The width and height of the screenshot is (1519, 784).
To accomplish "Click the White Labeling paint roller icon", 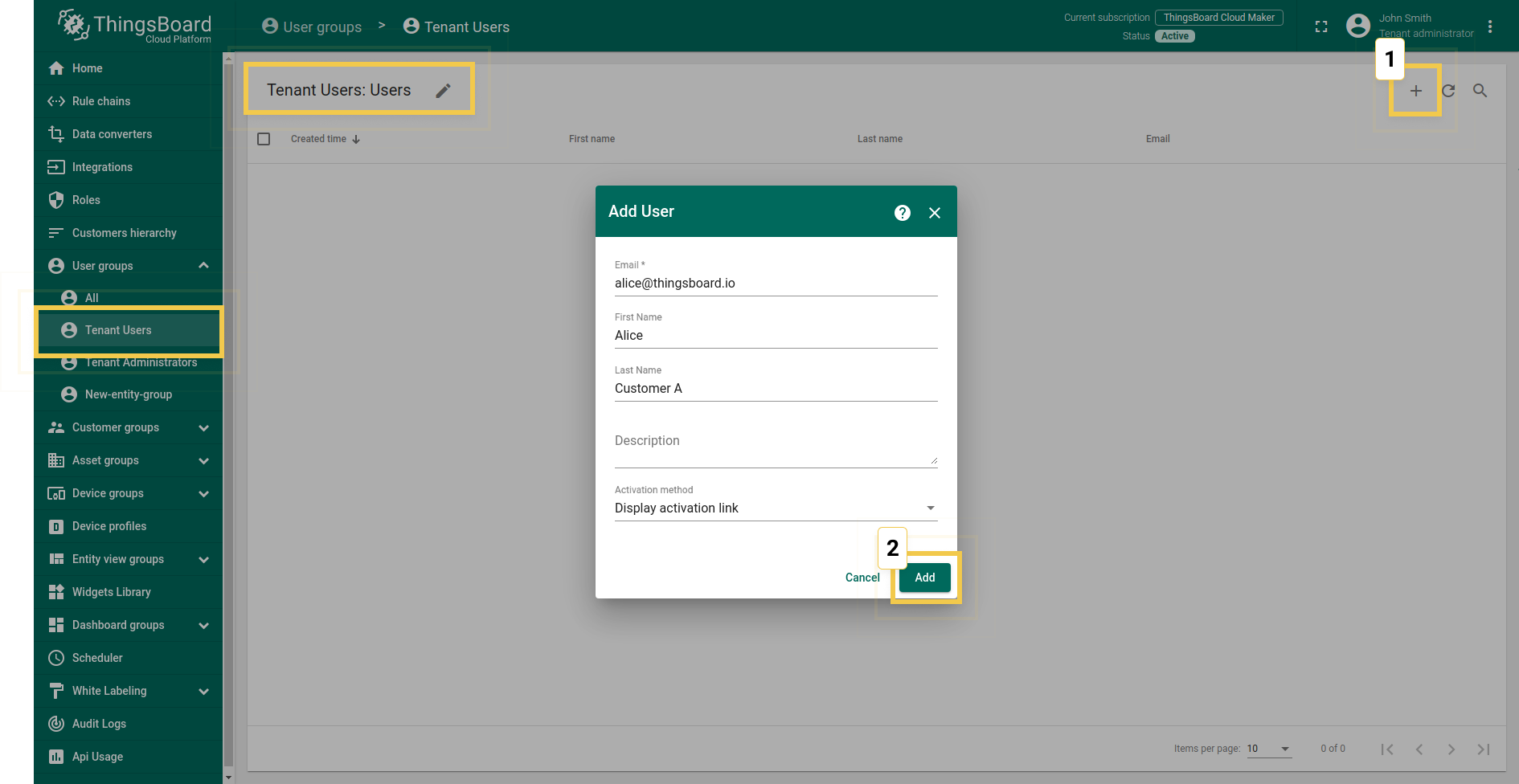I will (56, 691).
